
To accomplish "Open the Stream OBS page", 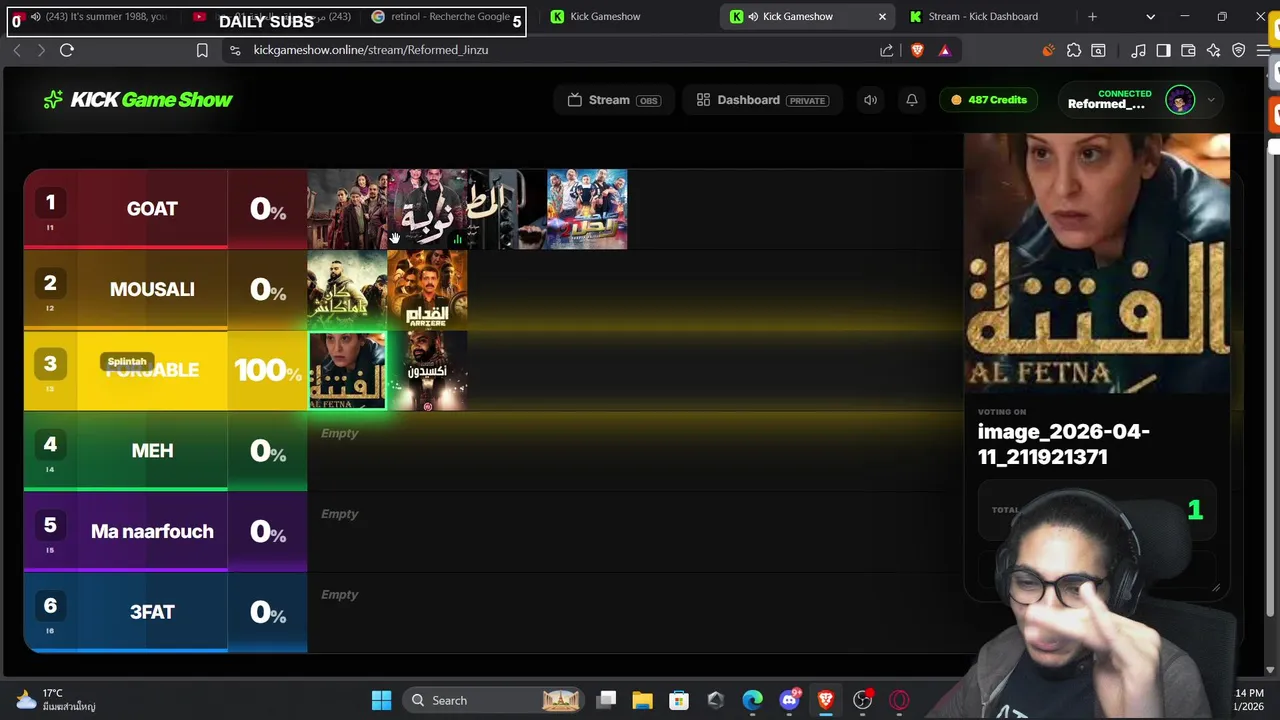I will (x=613, y=100).
